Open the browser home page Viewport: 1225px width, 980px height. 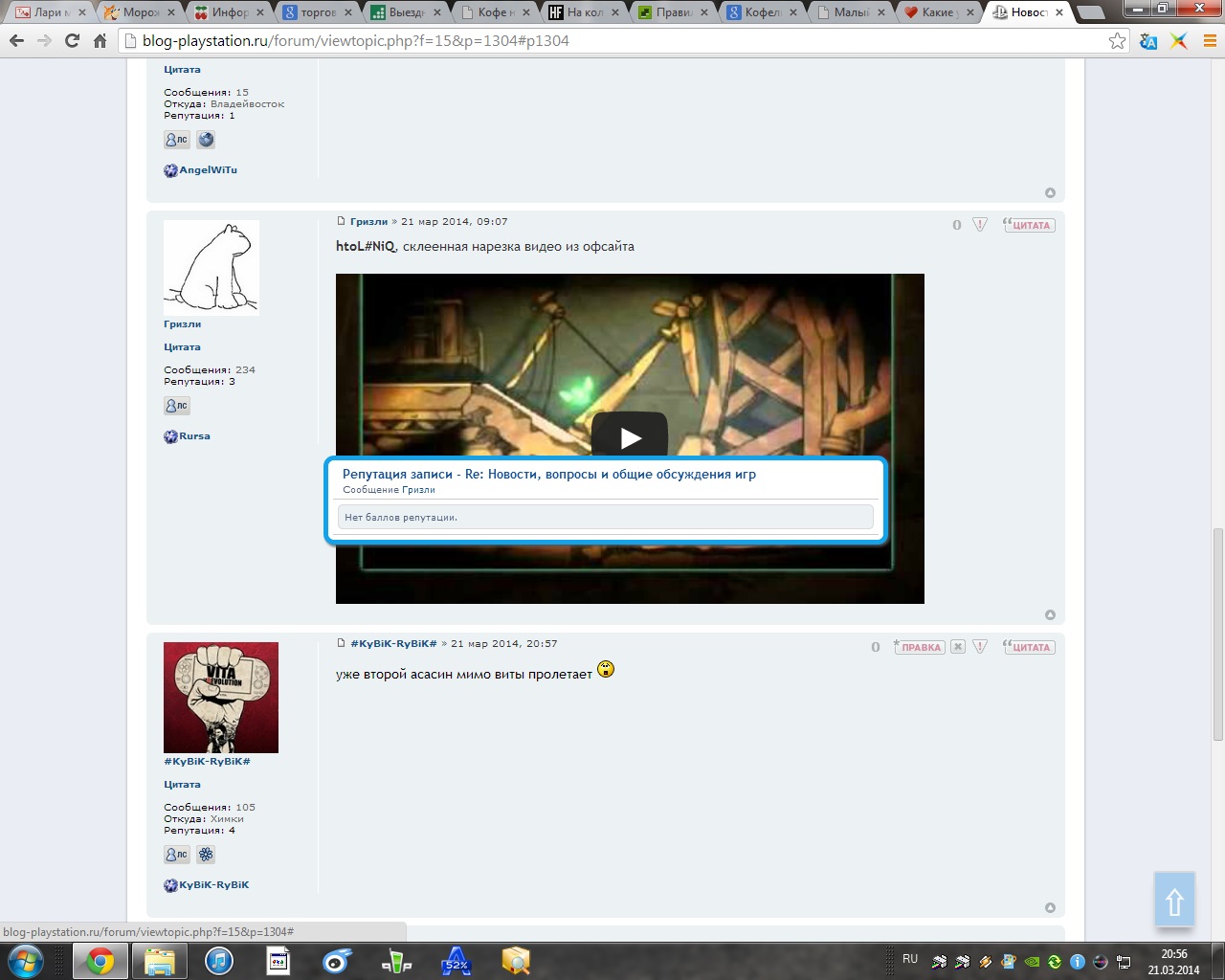click(x=100, y=41)
